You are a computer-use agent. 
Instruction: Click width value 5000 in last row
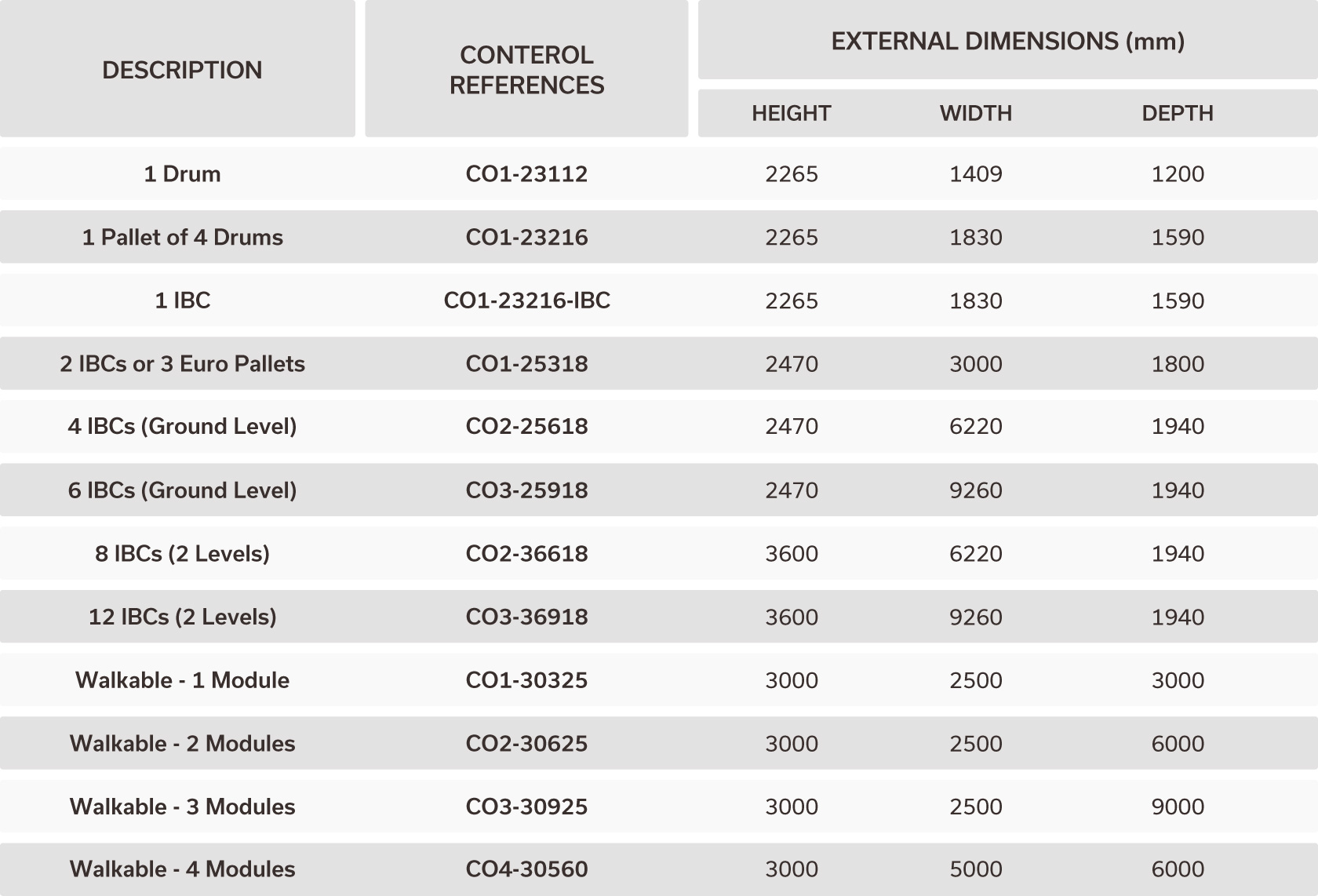tap(976, 869)
